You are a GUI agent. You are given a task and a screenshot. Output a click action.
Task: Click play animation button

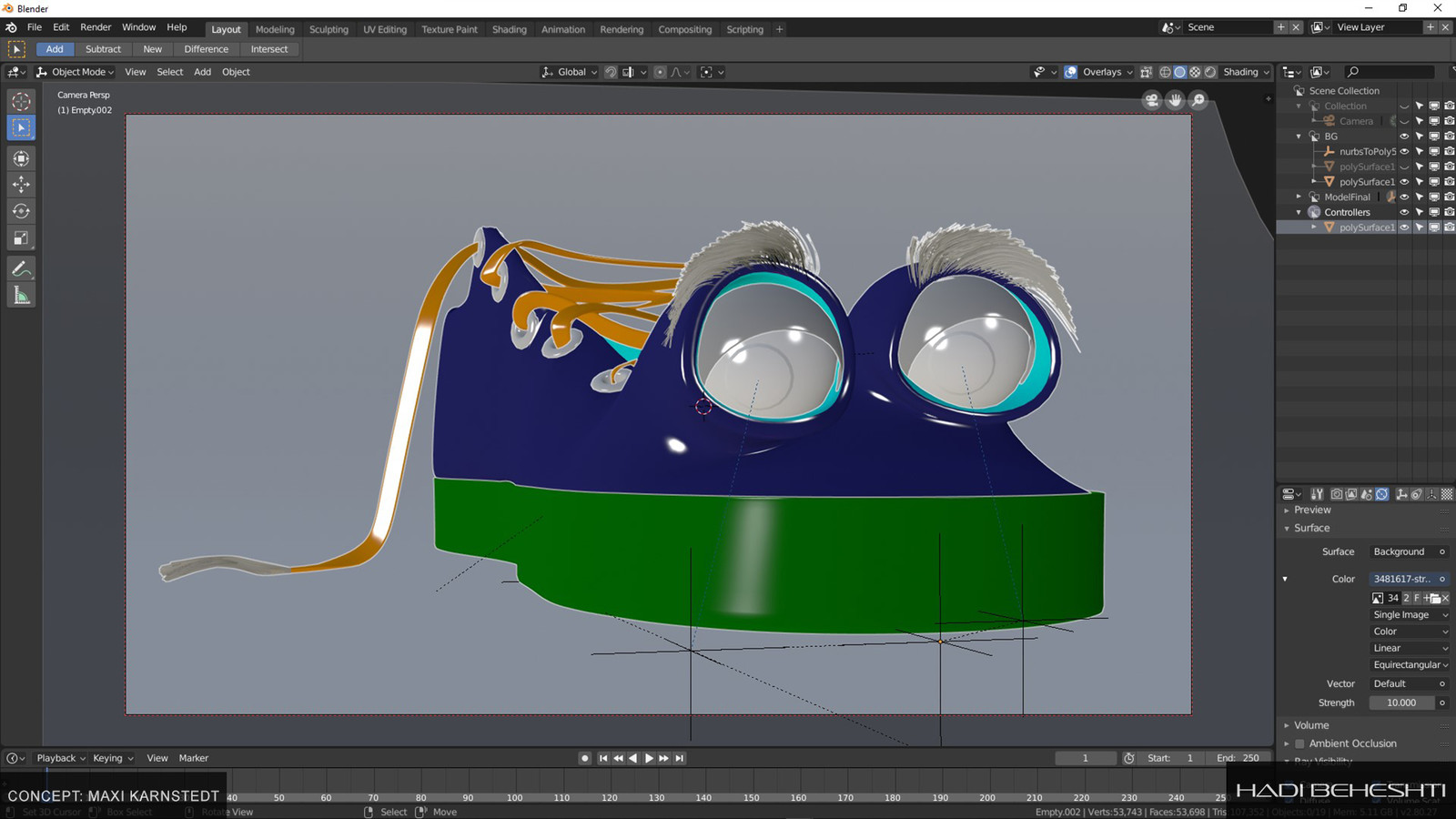click(x=649, y=758)
